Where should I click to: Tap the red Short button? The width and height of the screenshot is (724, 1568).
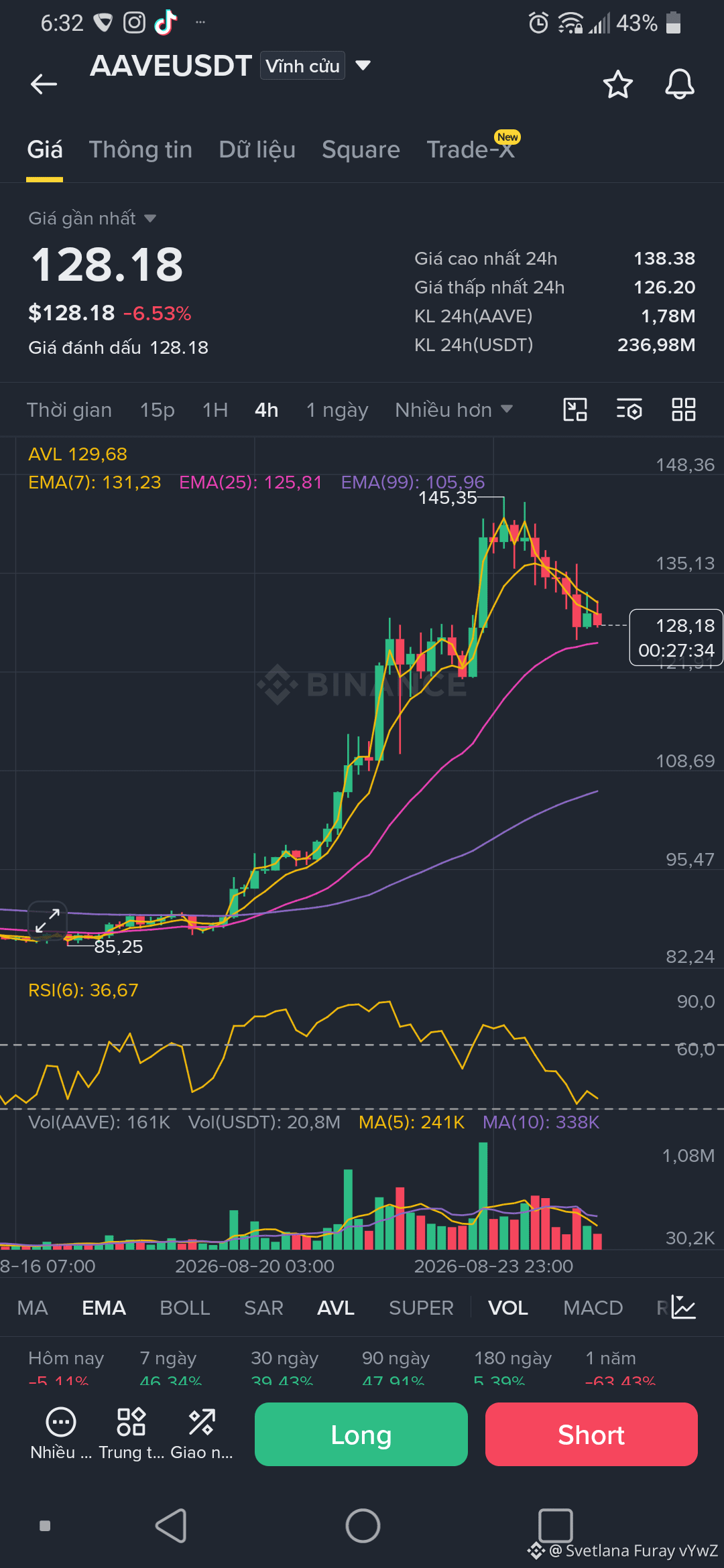tap(591, 1434)
